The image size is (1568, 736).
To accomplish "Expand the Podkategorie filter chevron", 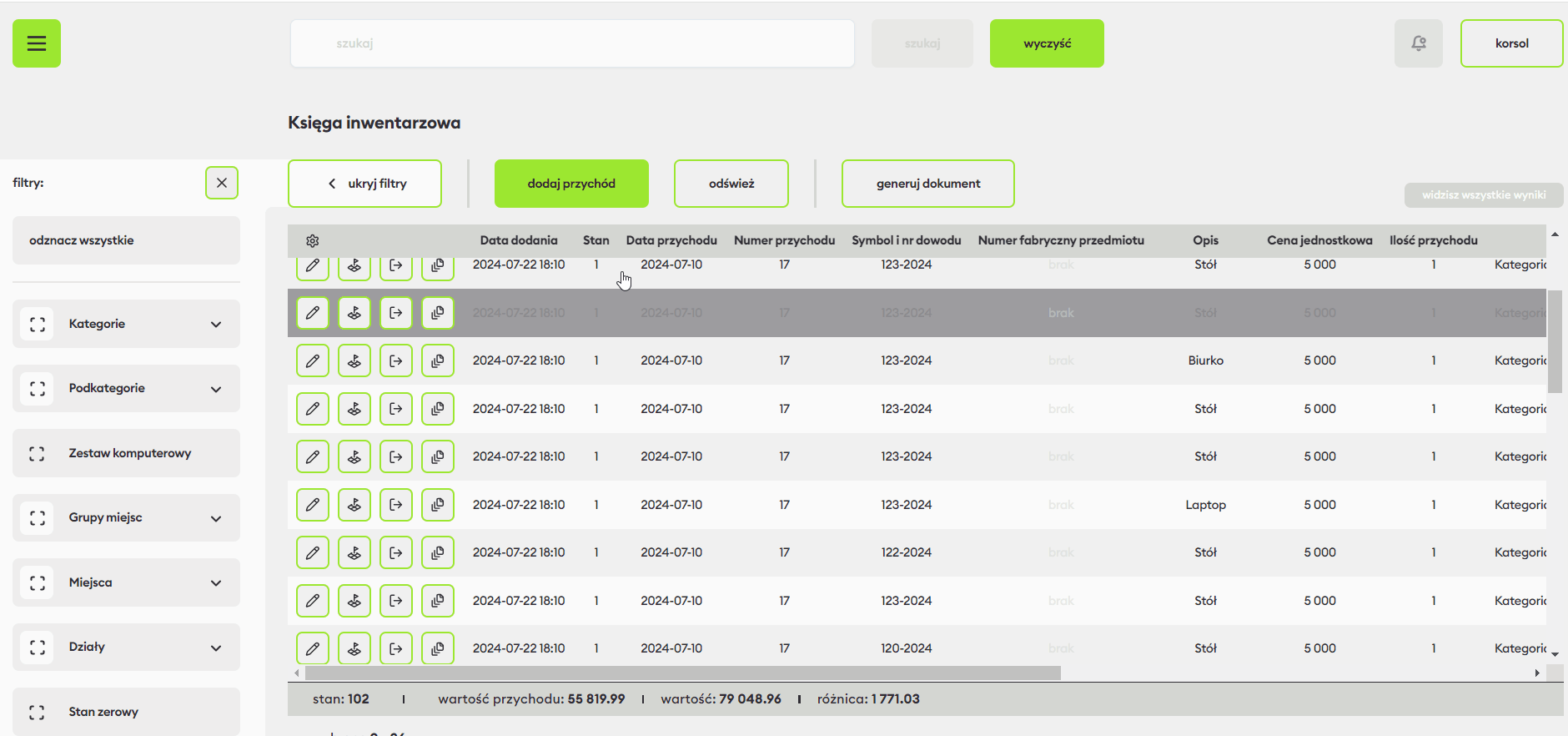I will pos(216,389).
